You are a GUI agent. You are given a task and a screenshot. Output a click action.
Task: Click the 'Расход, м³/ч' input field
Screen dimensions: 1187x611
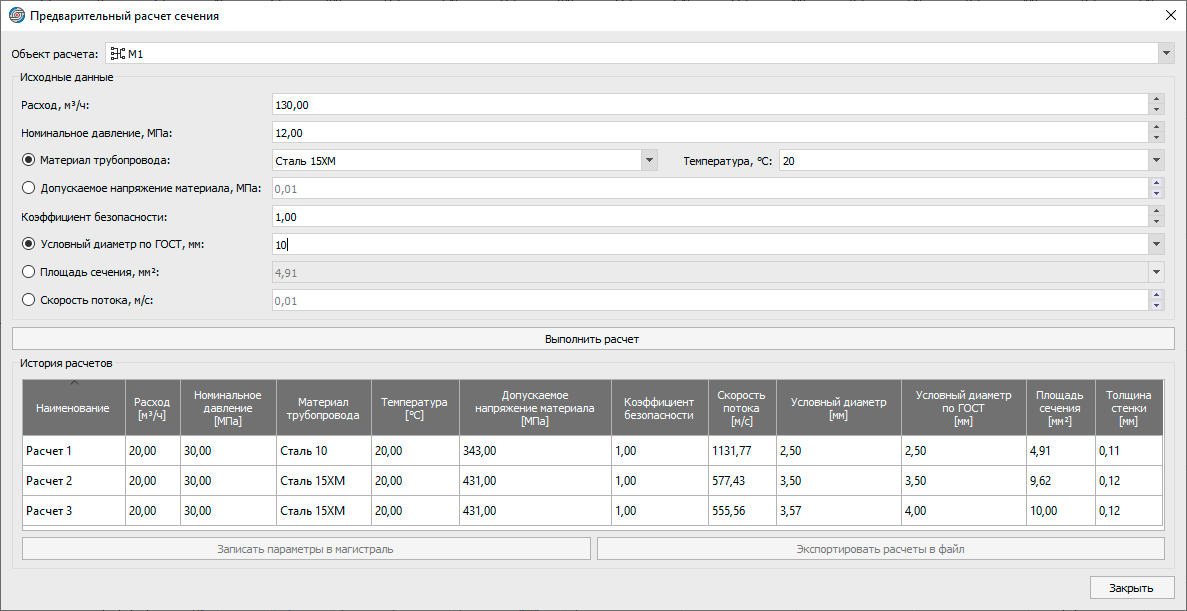tap(708, 105)
